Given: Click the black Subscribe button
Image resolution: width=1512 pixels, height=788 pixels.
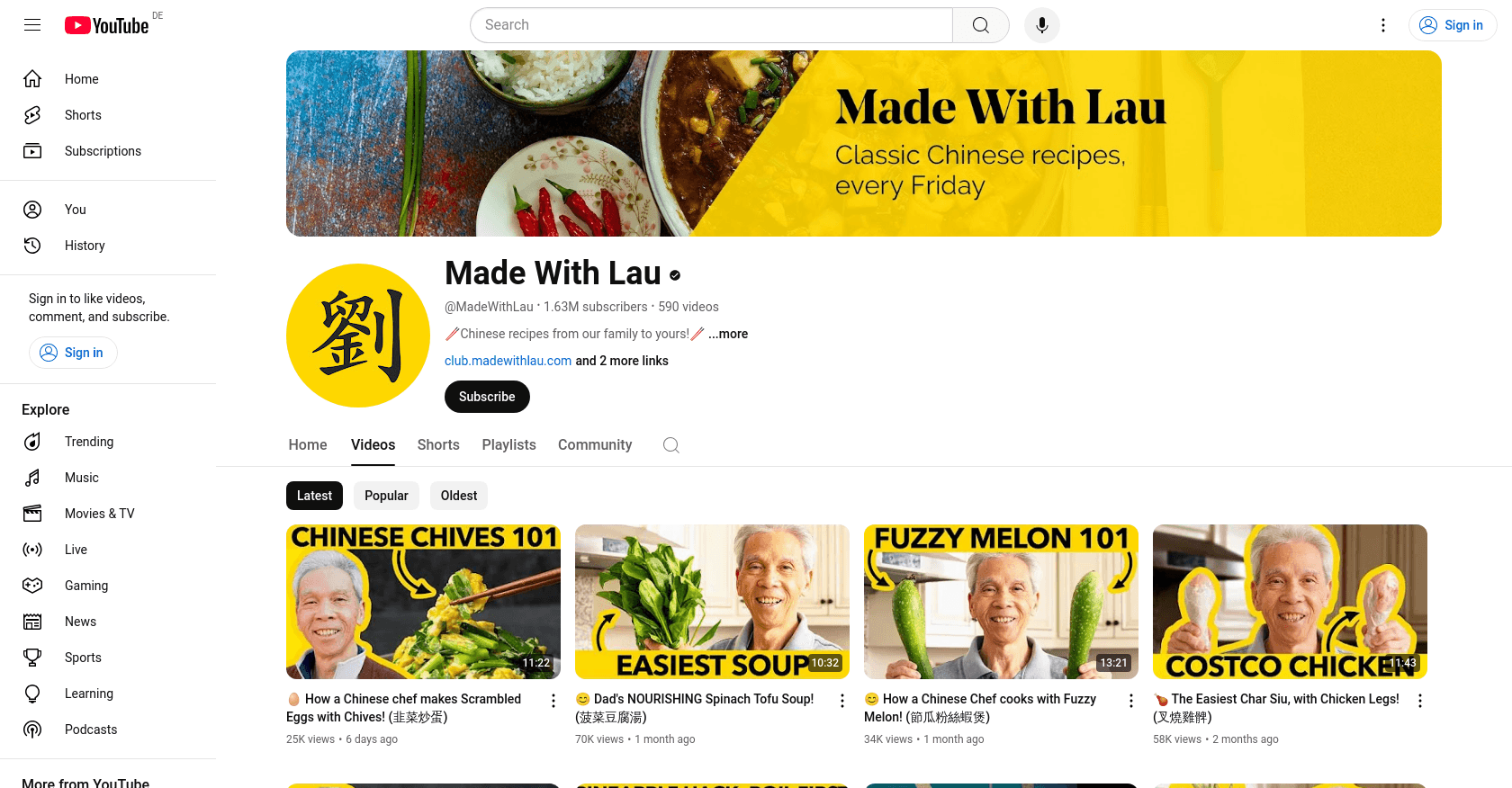Looking at the screenshot, I should [487, 397].
